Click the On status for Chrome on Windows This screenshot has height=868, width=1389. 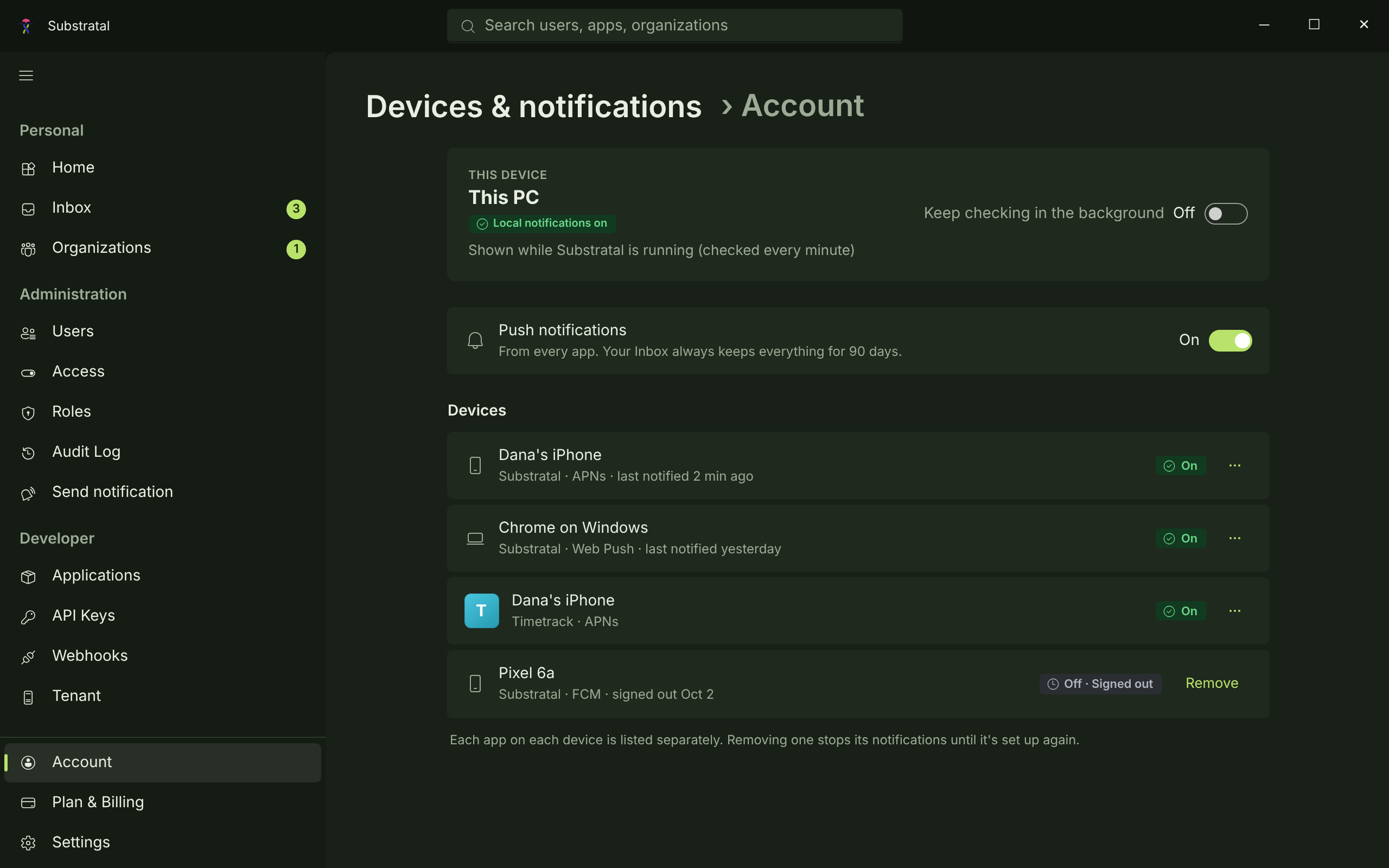coord(1181,539)
